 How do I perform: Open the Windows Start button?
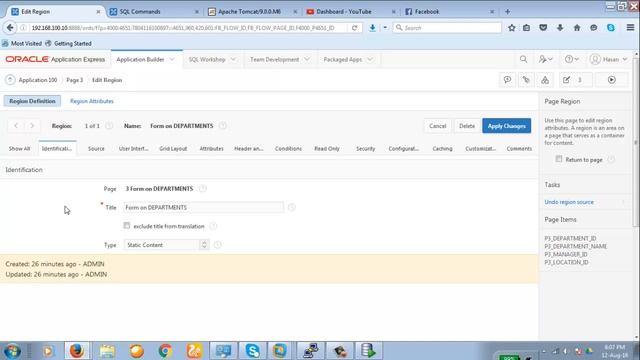(x=12, y=351)
